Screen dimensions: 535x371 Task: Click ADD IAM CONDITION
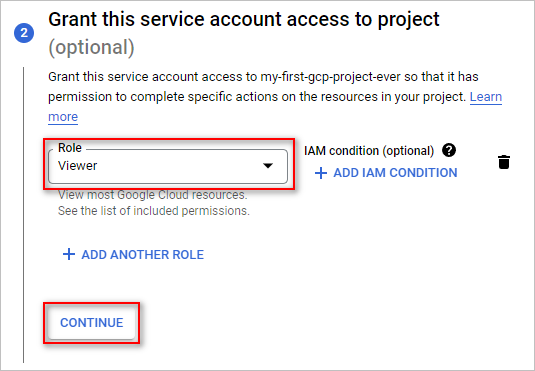[x=386, y=173]
